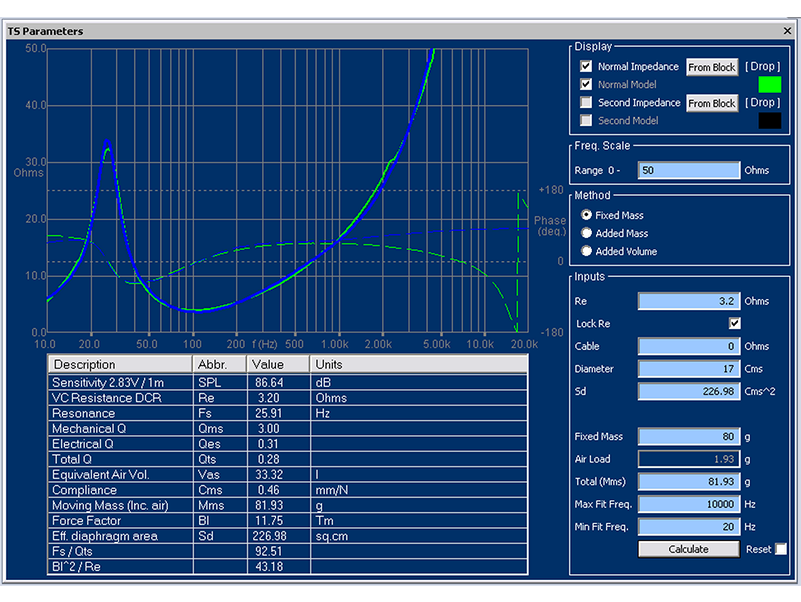Screen dimensions: 801x602
Task: Toggle the Normal Impedance checkbox
Action: (x=586, y=67)
